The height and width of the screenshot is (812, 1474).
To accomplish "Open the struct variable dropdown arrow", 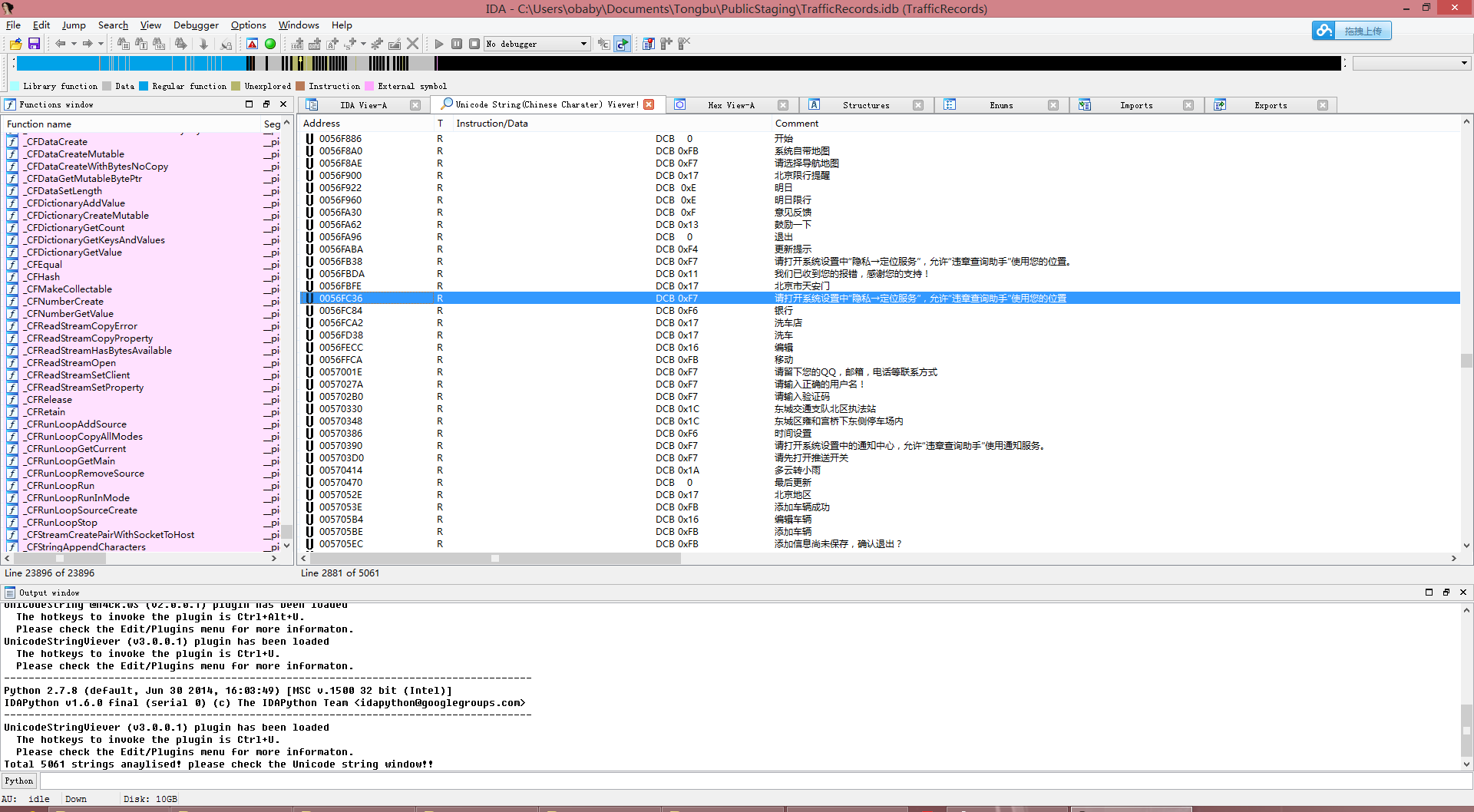I will tap(363, 44).
